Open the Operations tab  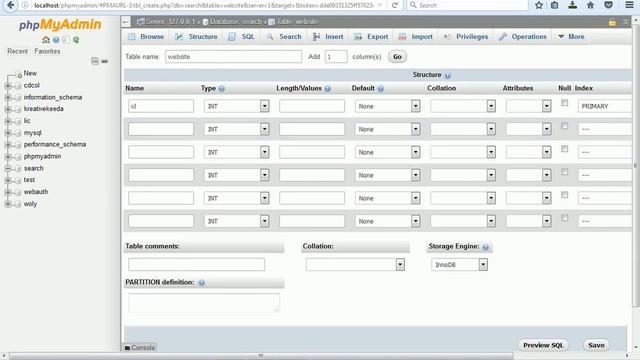[x=522, y=37]
